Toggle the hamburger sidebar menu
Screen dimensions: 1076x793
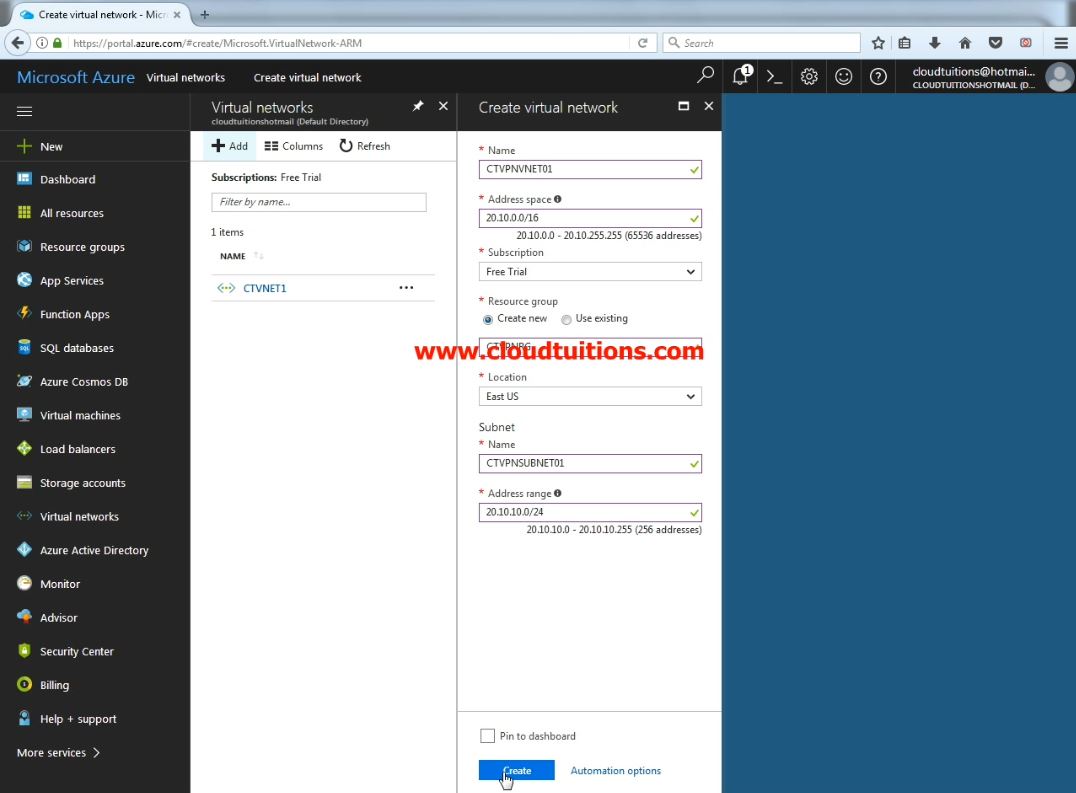24,111
